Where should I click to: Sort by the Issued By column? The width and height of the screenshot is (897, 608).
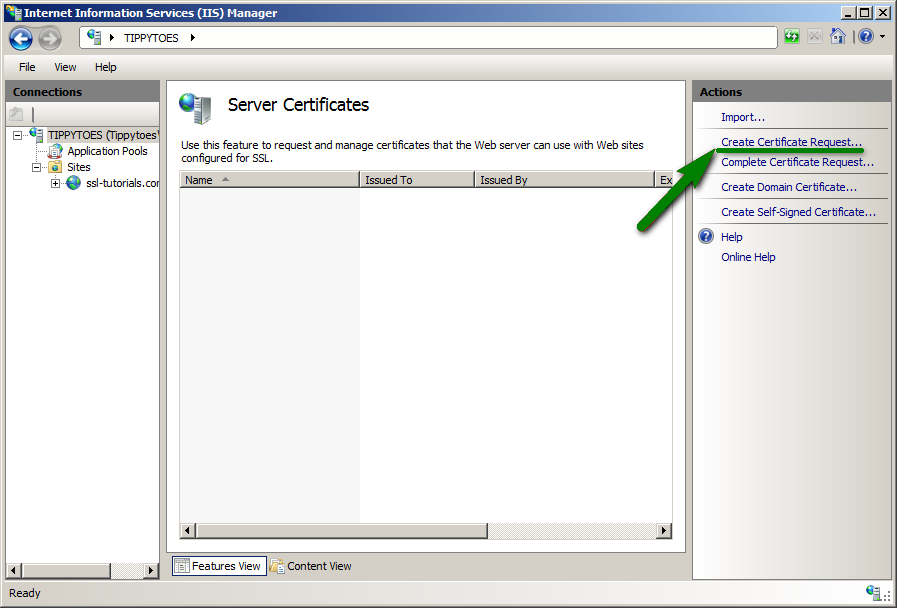click(564, 180)
